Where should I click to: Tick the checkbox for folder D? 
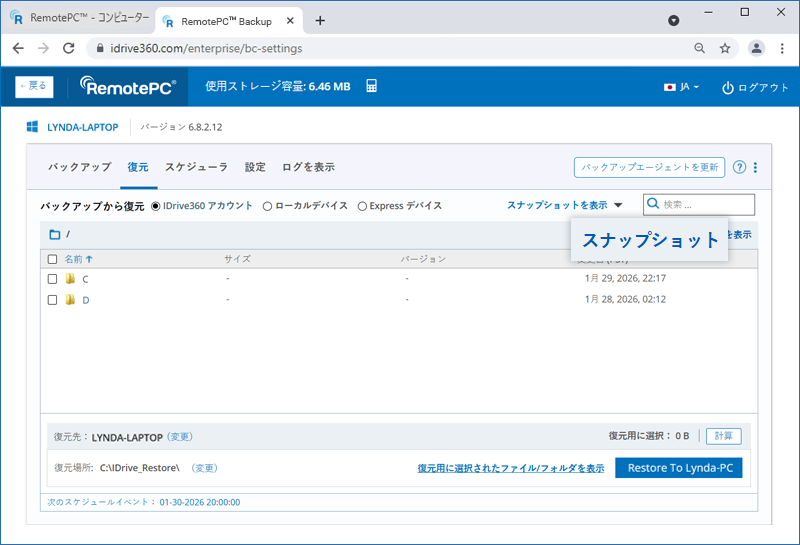point(52,300)
